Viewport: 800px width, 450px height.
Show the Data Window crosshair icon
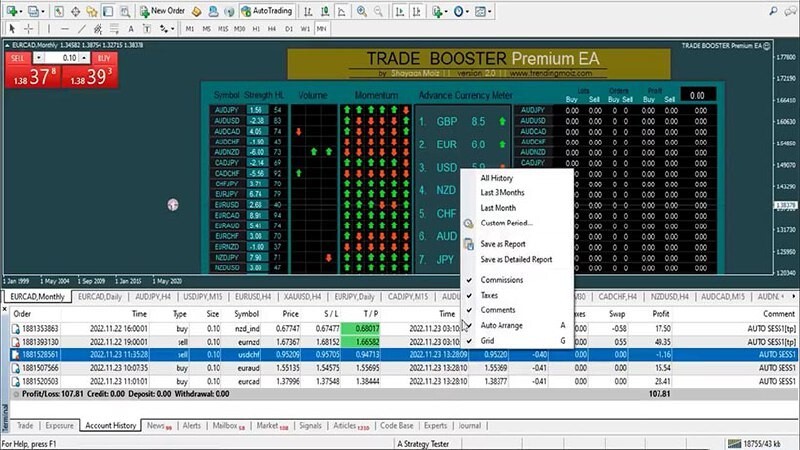click(x=76, y=11)
